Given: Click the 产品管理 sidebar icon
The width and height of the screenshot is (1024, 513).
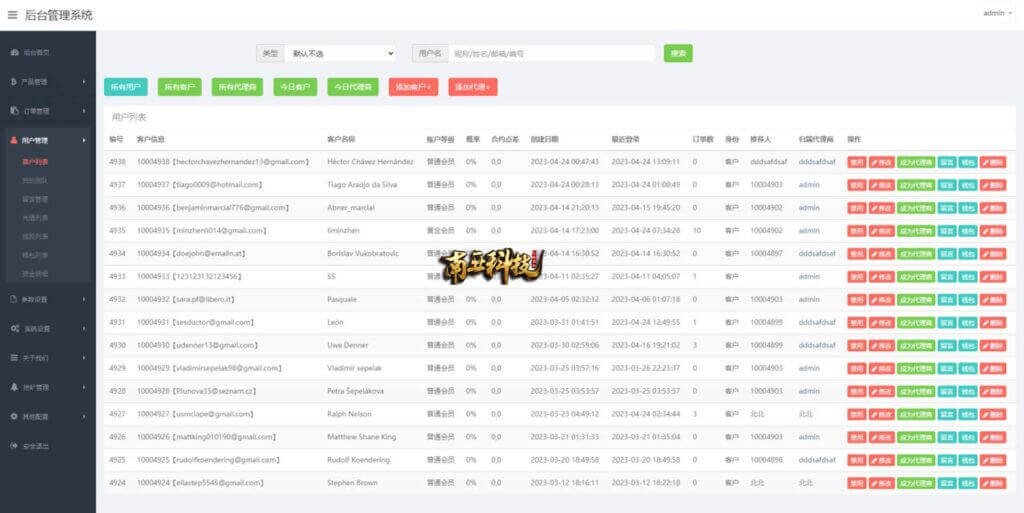Looking at the screenshot, I should click(x=14, y=81).
